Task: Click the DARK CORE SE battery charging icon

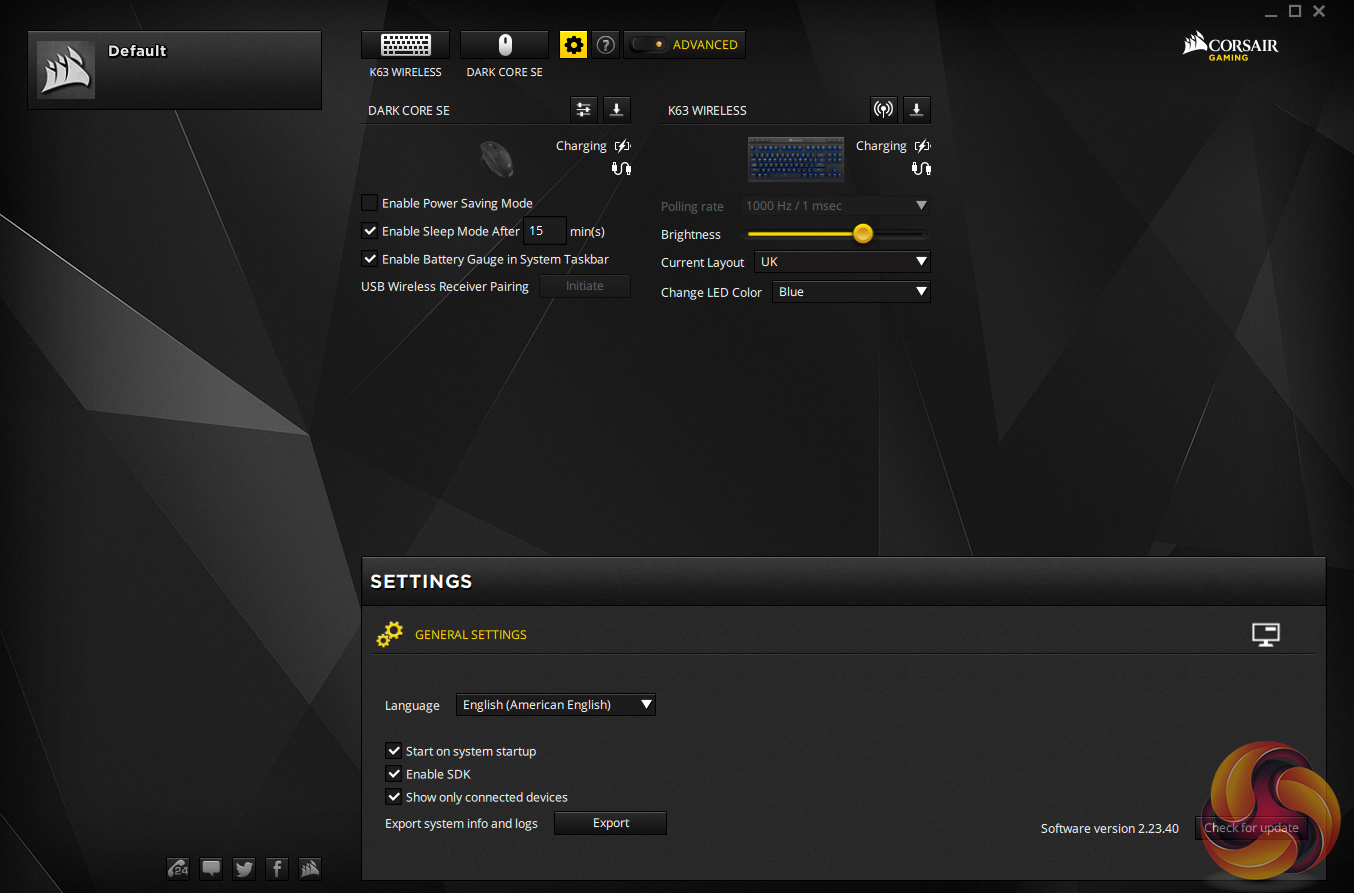Action: [622, 146]
